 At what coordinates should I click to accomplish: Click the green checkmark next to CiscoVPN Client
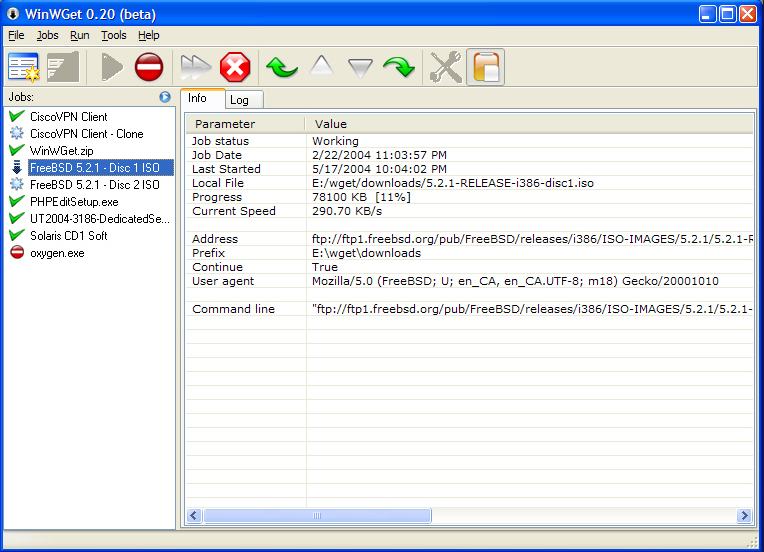tap(17, 116)
